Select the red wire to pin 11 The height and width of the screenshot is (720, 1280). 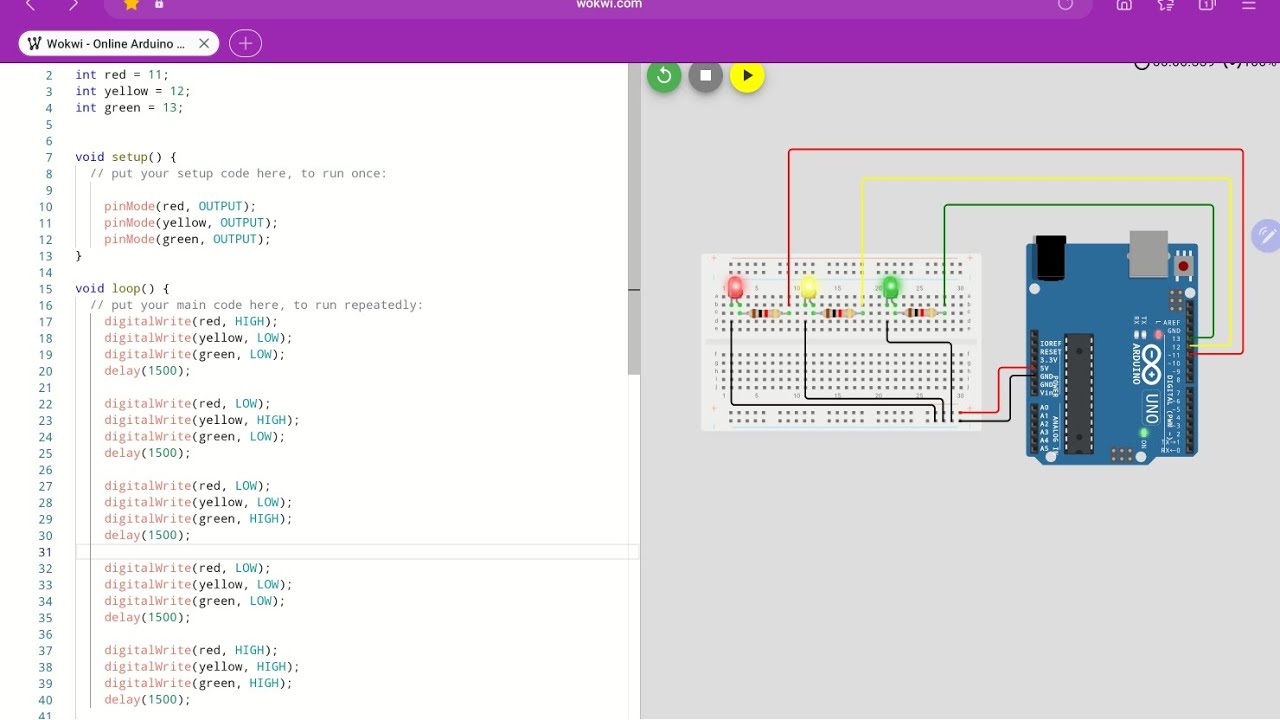click(1015, 150)
